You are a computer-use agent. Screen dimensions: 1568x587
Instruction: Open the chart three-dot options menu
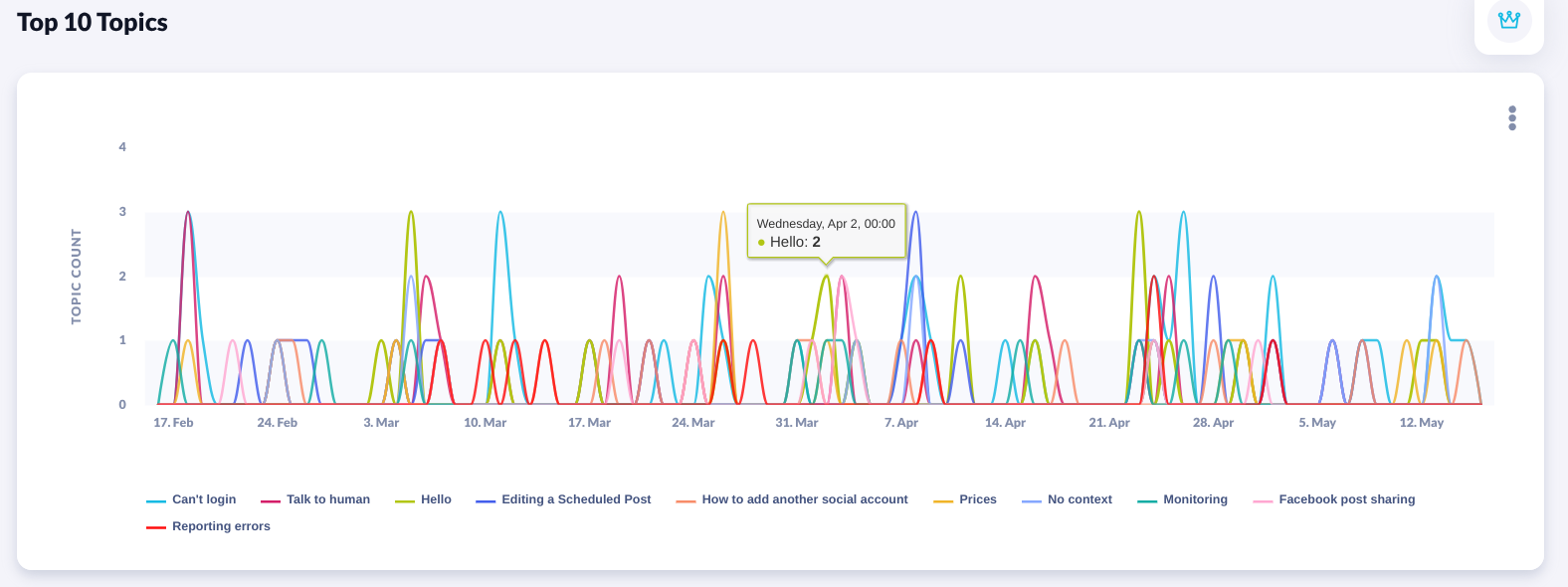point(1512,118)
